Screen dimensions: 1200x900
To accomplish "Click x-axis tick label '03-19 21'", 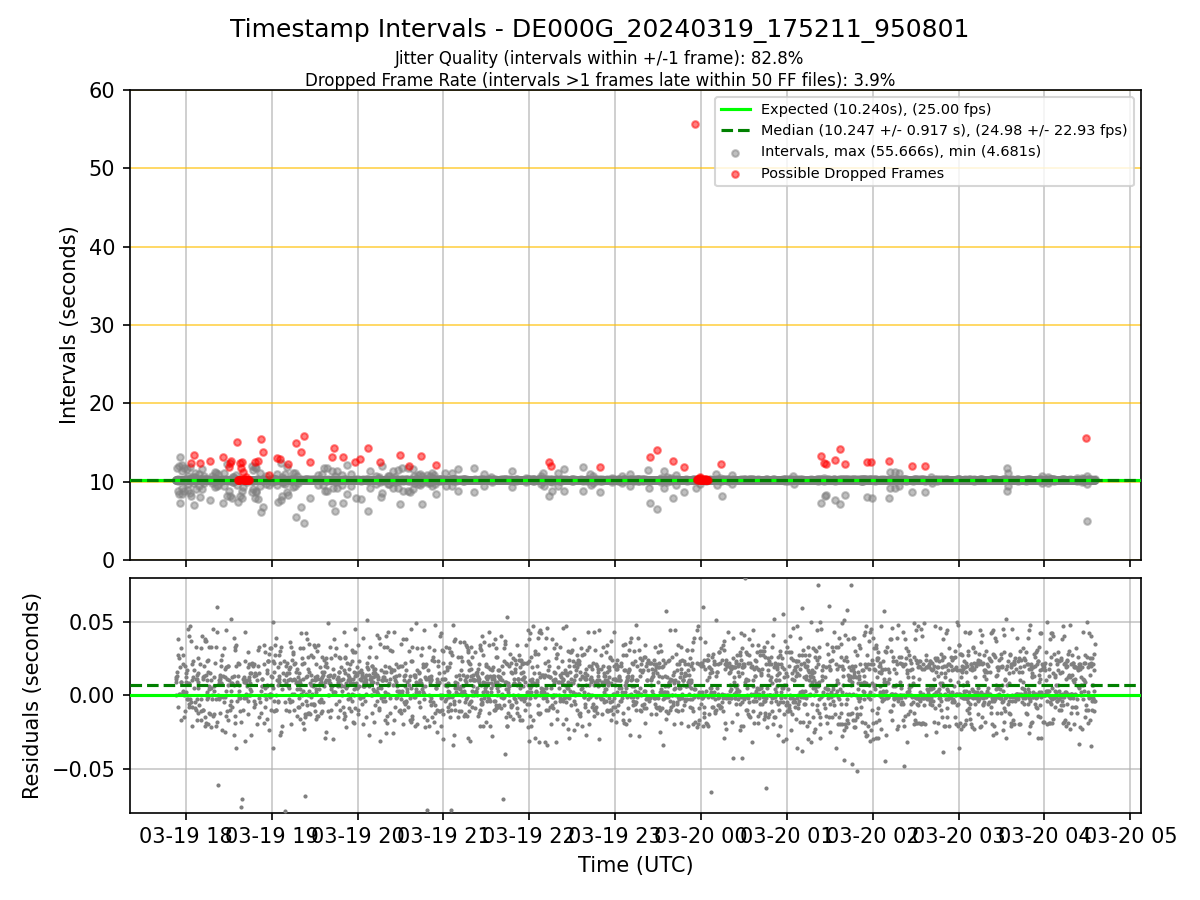I will 442,836.
